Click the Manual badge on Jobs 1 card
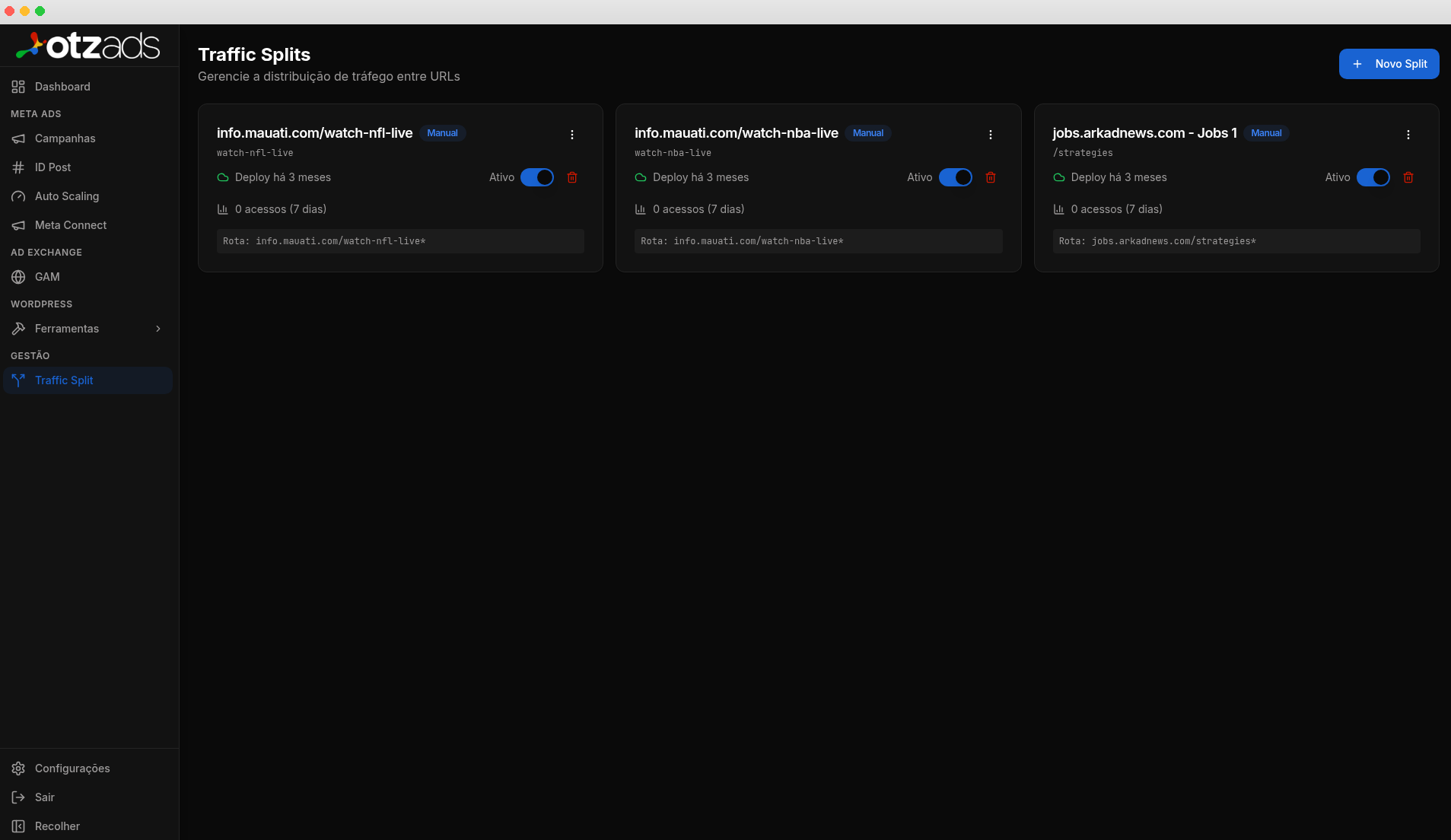This screenshot has height=840, width=1451. coord(1266,133)
